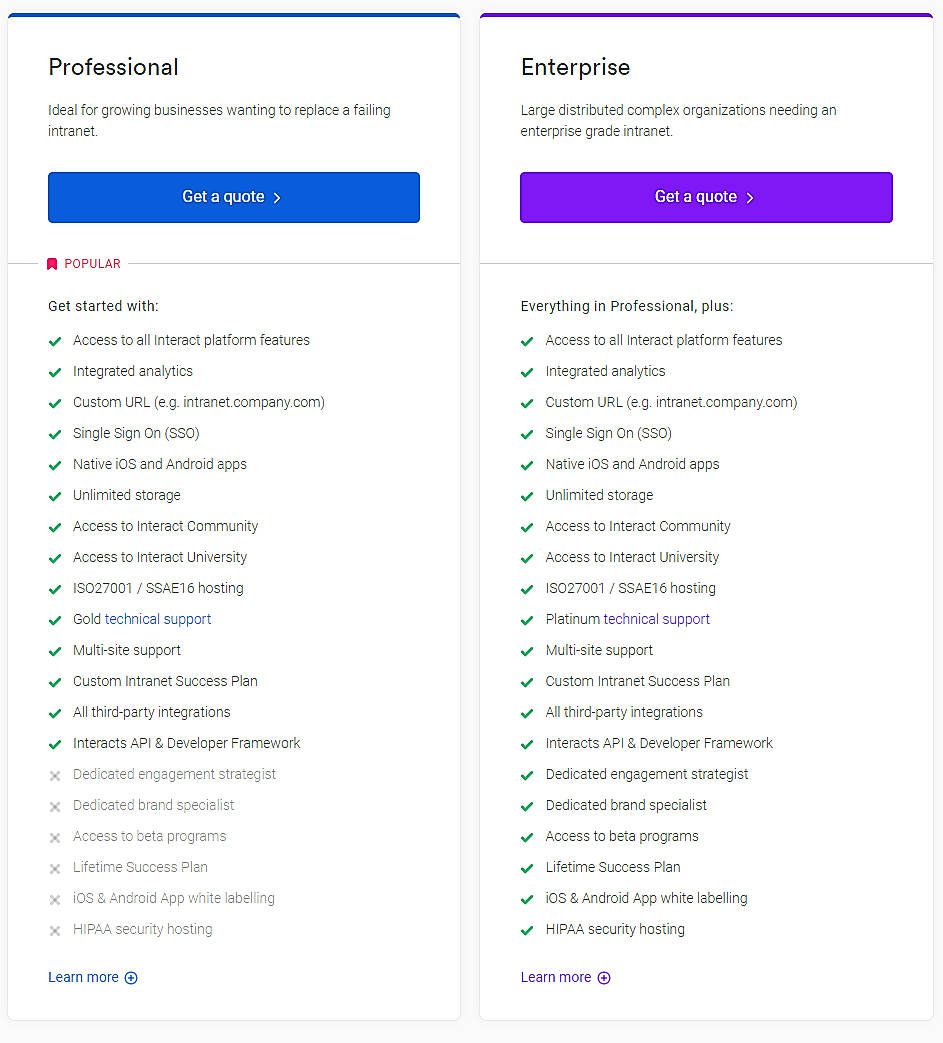Click the chevron arrow inside Professional's quote button
Viewport: 943px width, 1043px height.
(277, 197)
